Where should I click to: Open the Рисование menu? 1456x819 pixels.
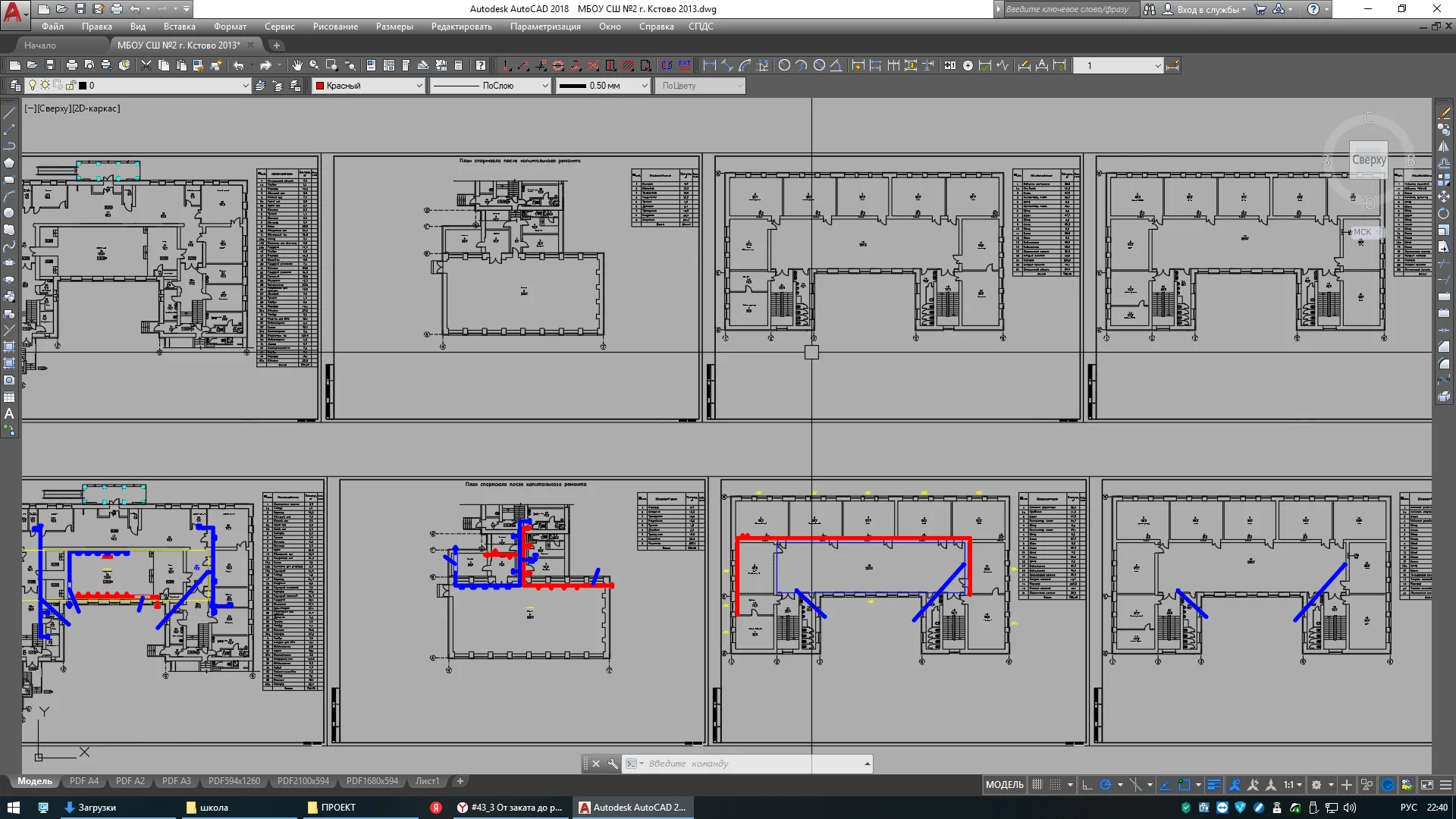point(335,27)
